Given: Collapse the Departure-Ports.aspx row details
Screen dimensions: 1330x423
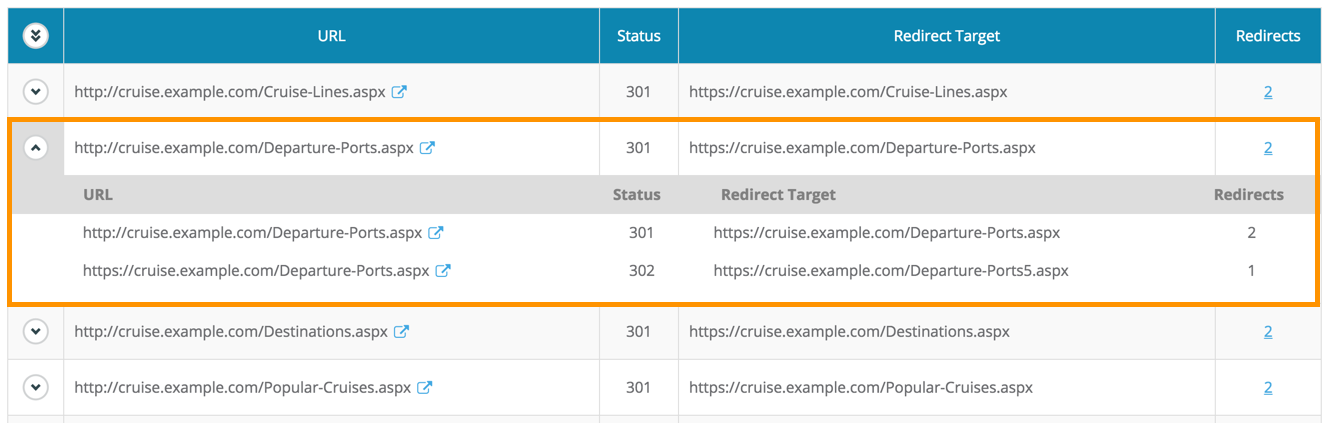Looking at the screenshot, I should coord(36,148).
